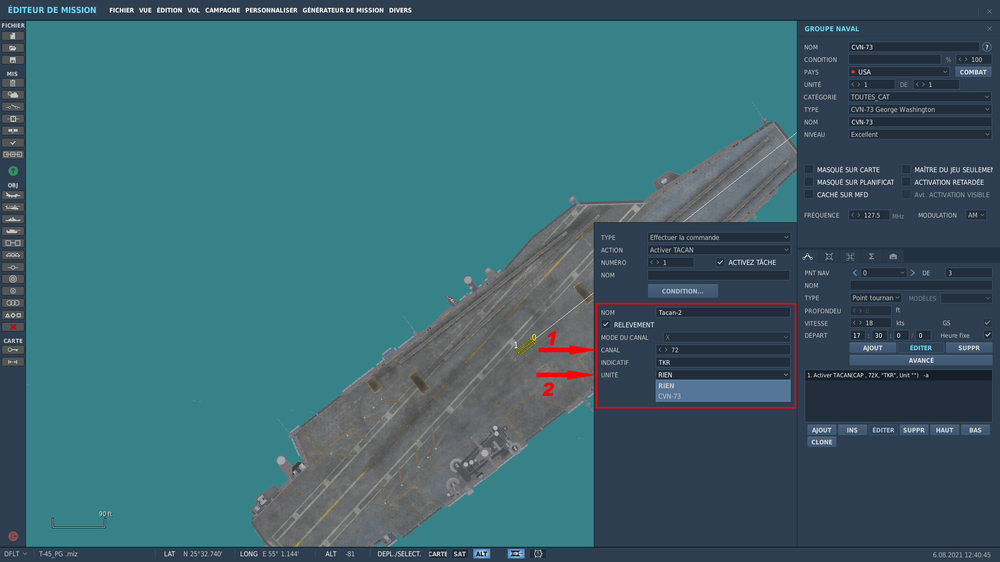Click the red circular icon at bottom-left of map
1000x562 pixels.
(x=13, y=536)
